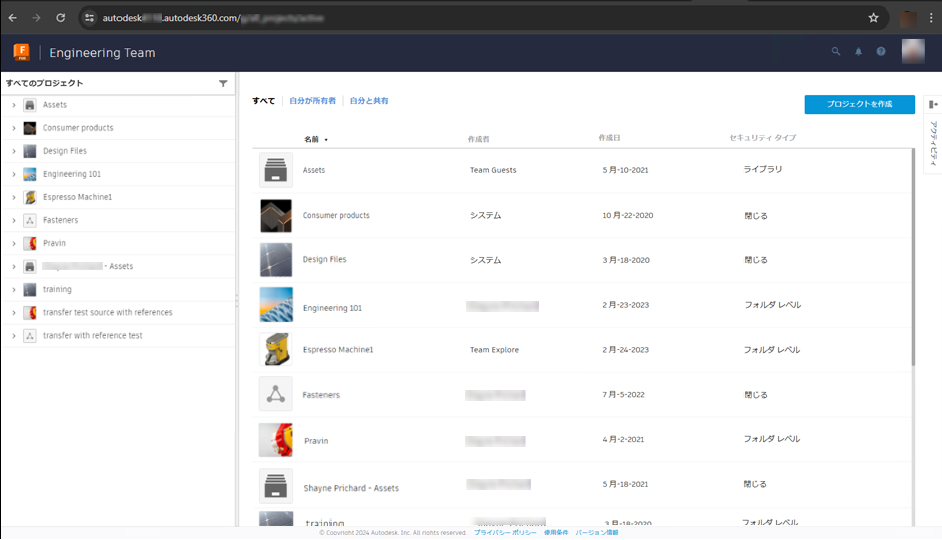Expand Design Files node in tree
942x540 pixels.
coord(14,151)
